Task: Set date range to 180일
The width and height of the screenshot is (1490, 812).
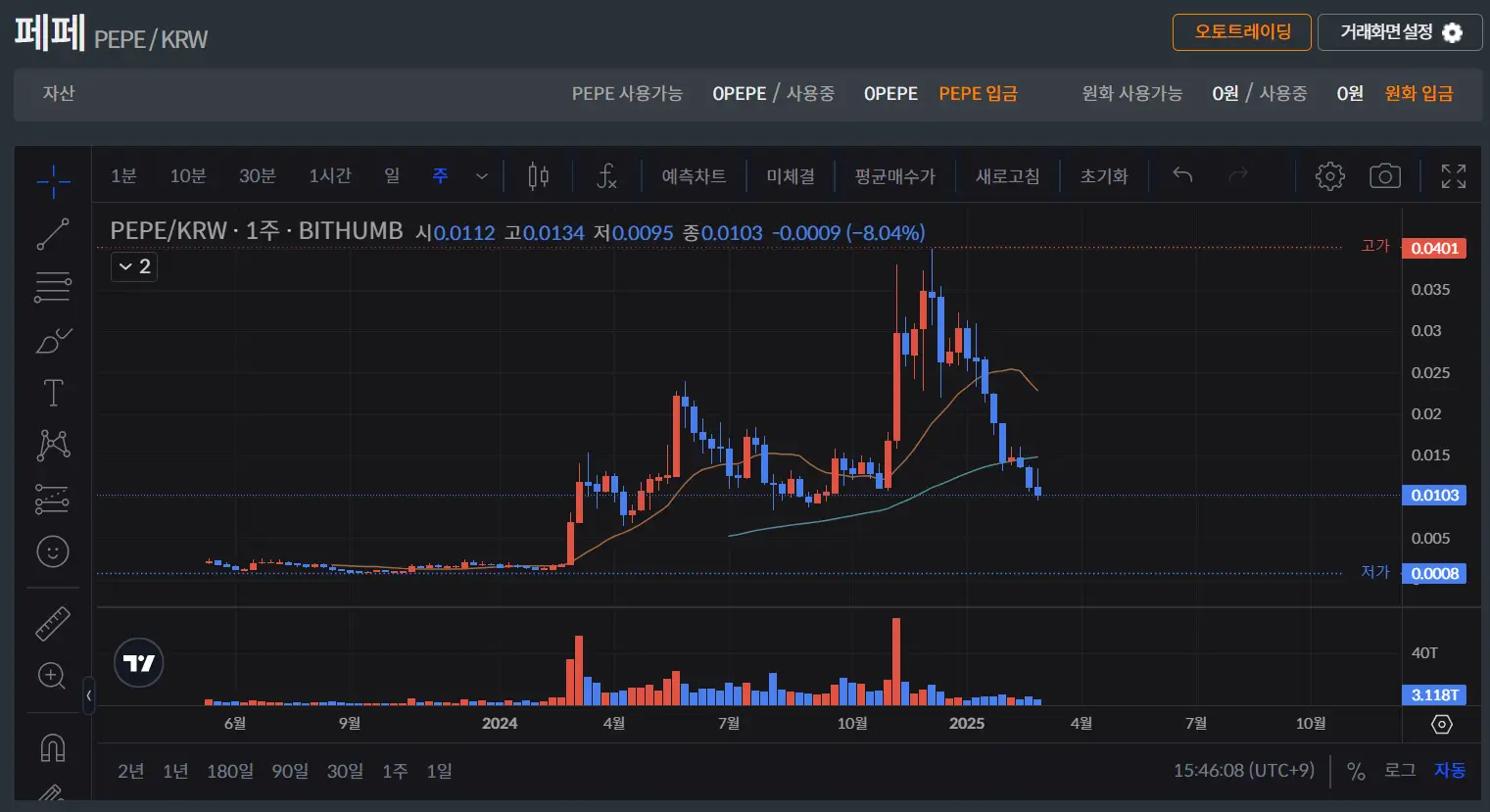Action: coord(230,771)
